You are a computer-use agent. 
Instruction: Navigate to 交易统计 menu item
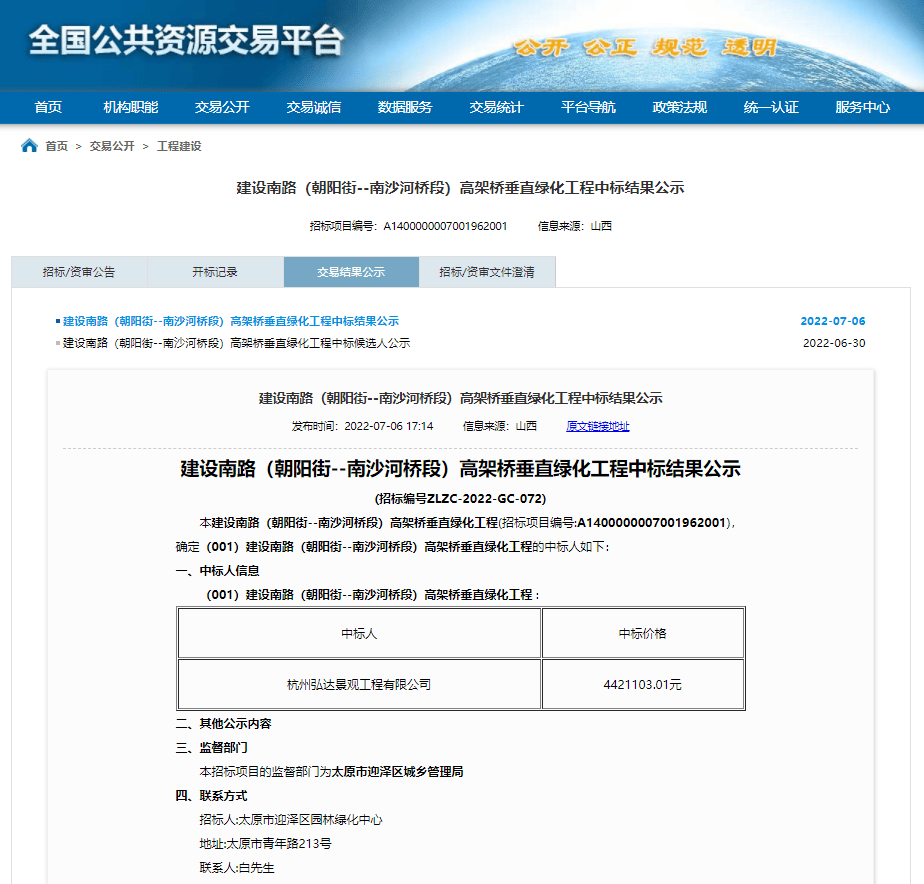(497, 108)
